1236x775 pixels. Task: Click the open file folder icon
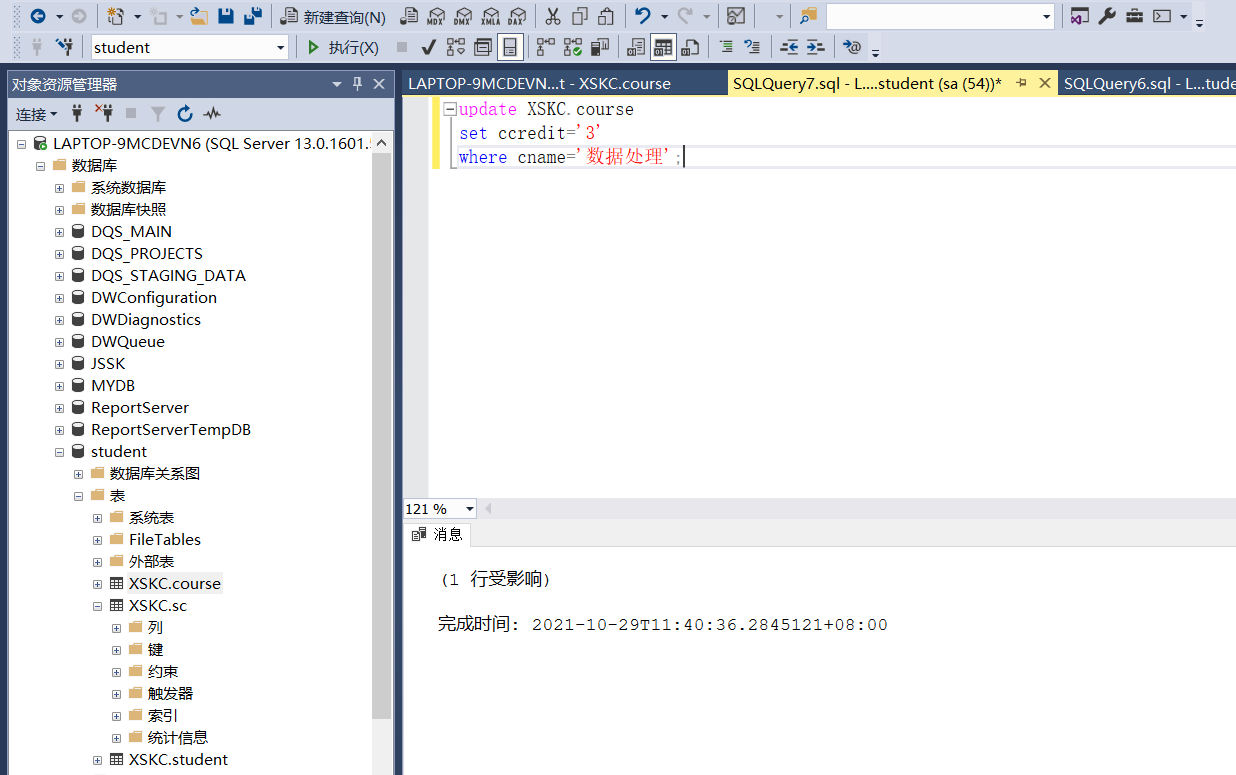pyautogui.click(x=199, y=16)
